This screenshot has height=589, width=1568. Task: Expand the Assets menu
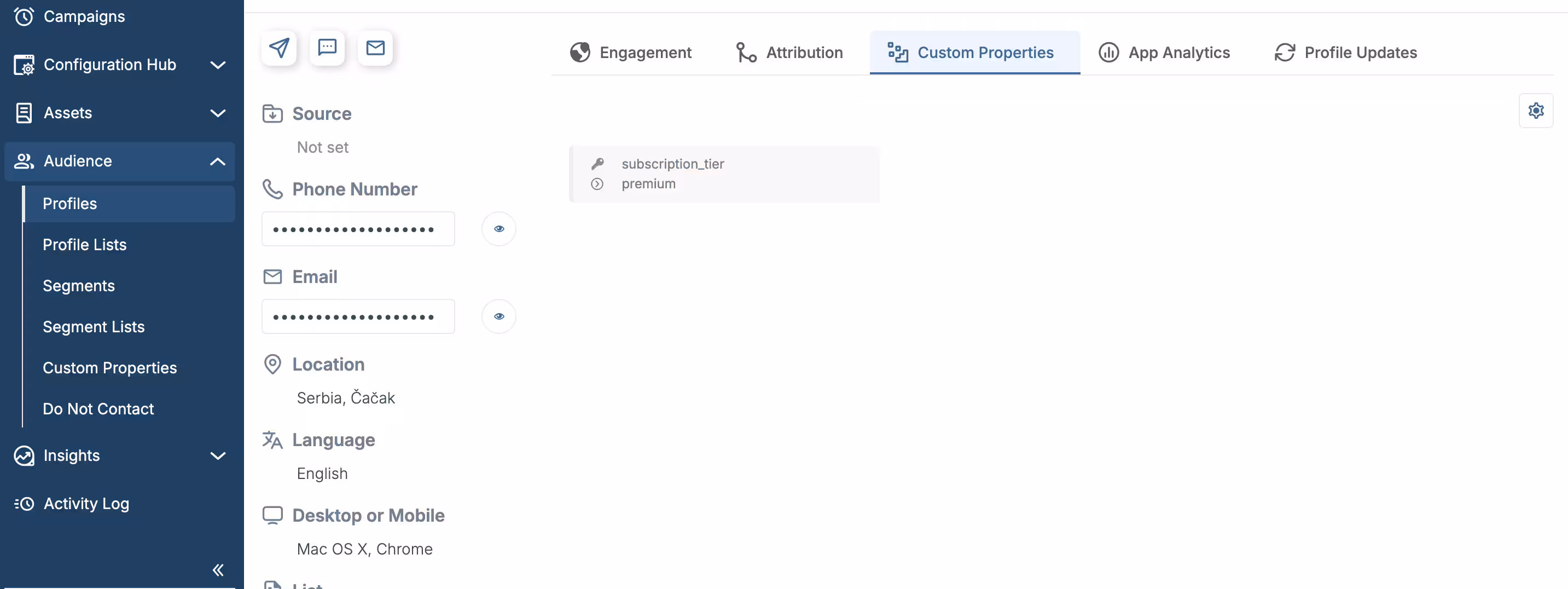[218, 113]
